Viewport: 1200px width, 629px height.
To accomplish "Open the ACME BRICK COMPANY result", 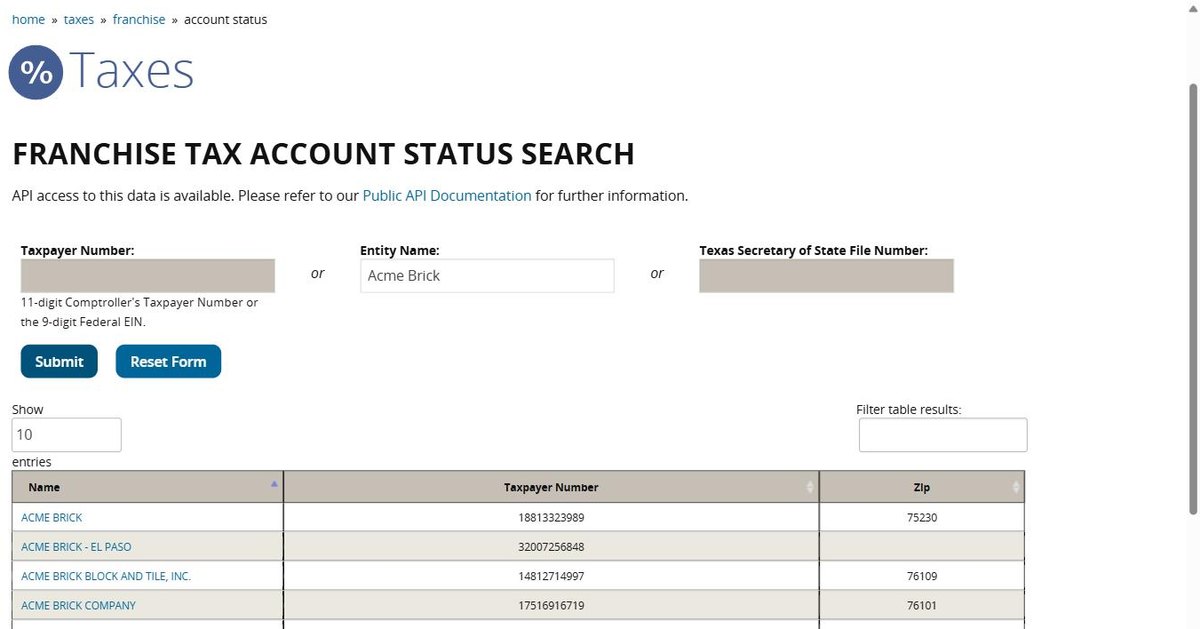I will point(78,605).
